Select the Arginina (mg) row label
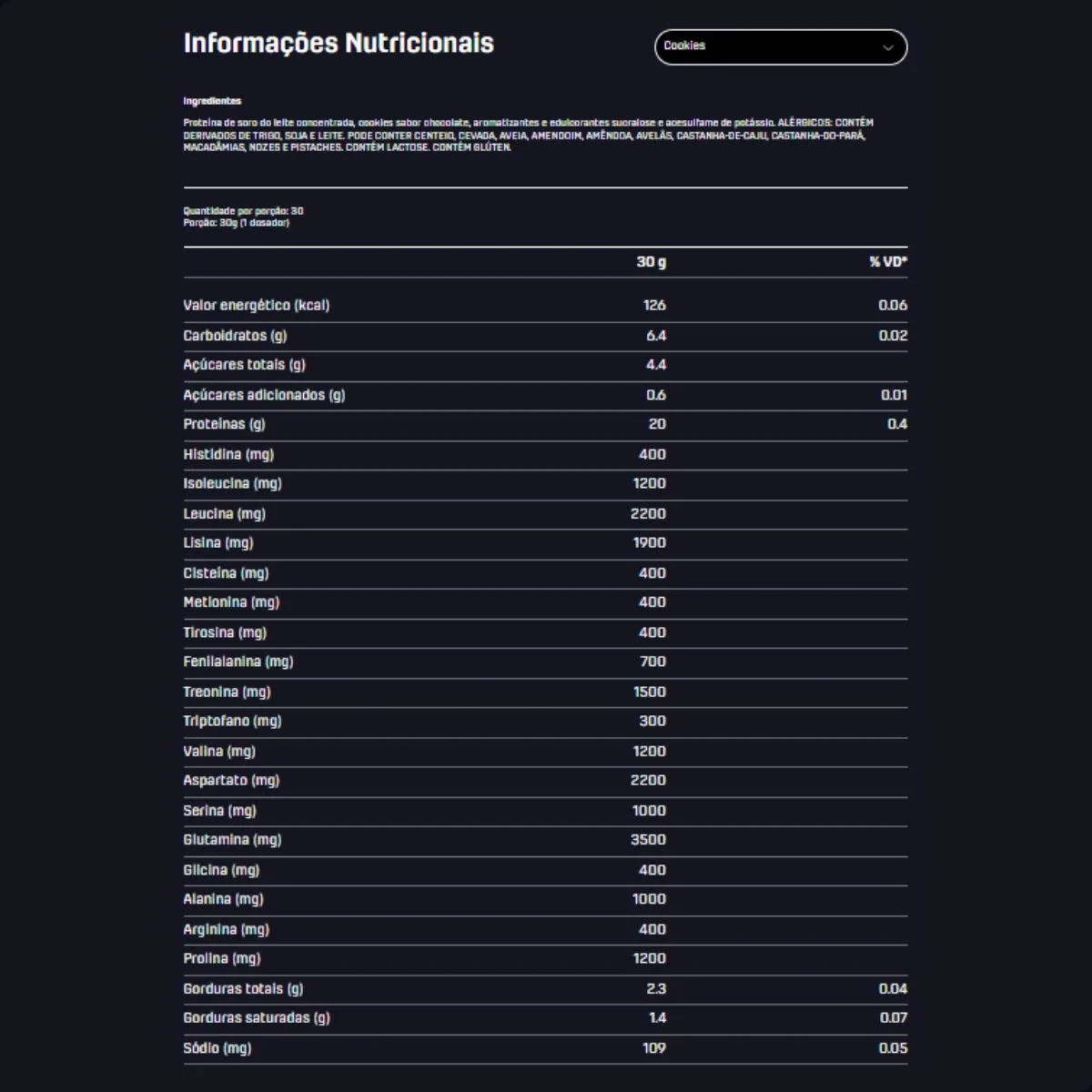 (226, 929)
